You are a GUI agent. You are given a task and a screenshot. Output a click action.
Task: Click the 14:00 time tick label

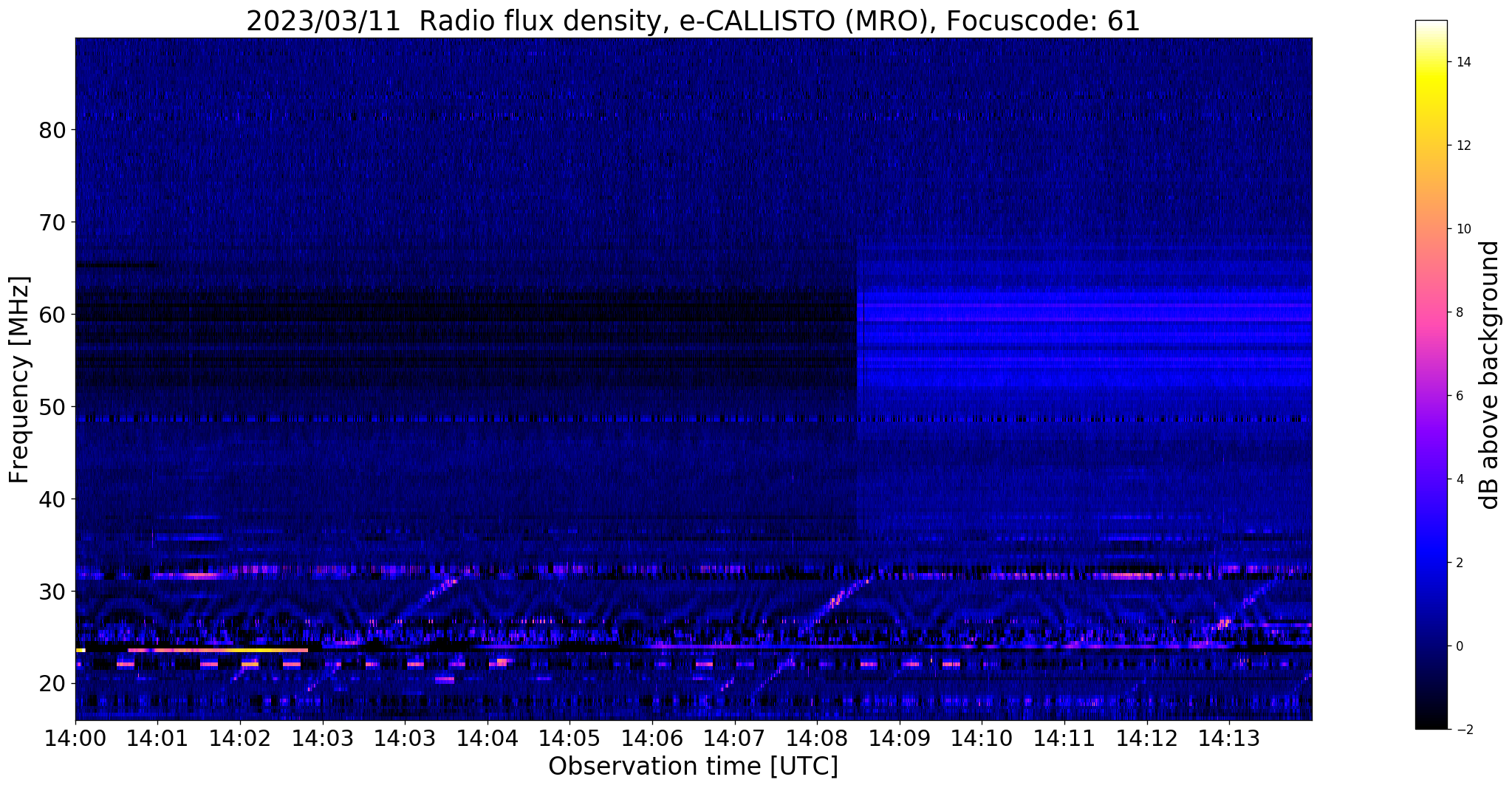[75, 737]
